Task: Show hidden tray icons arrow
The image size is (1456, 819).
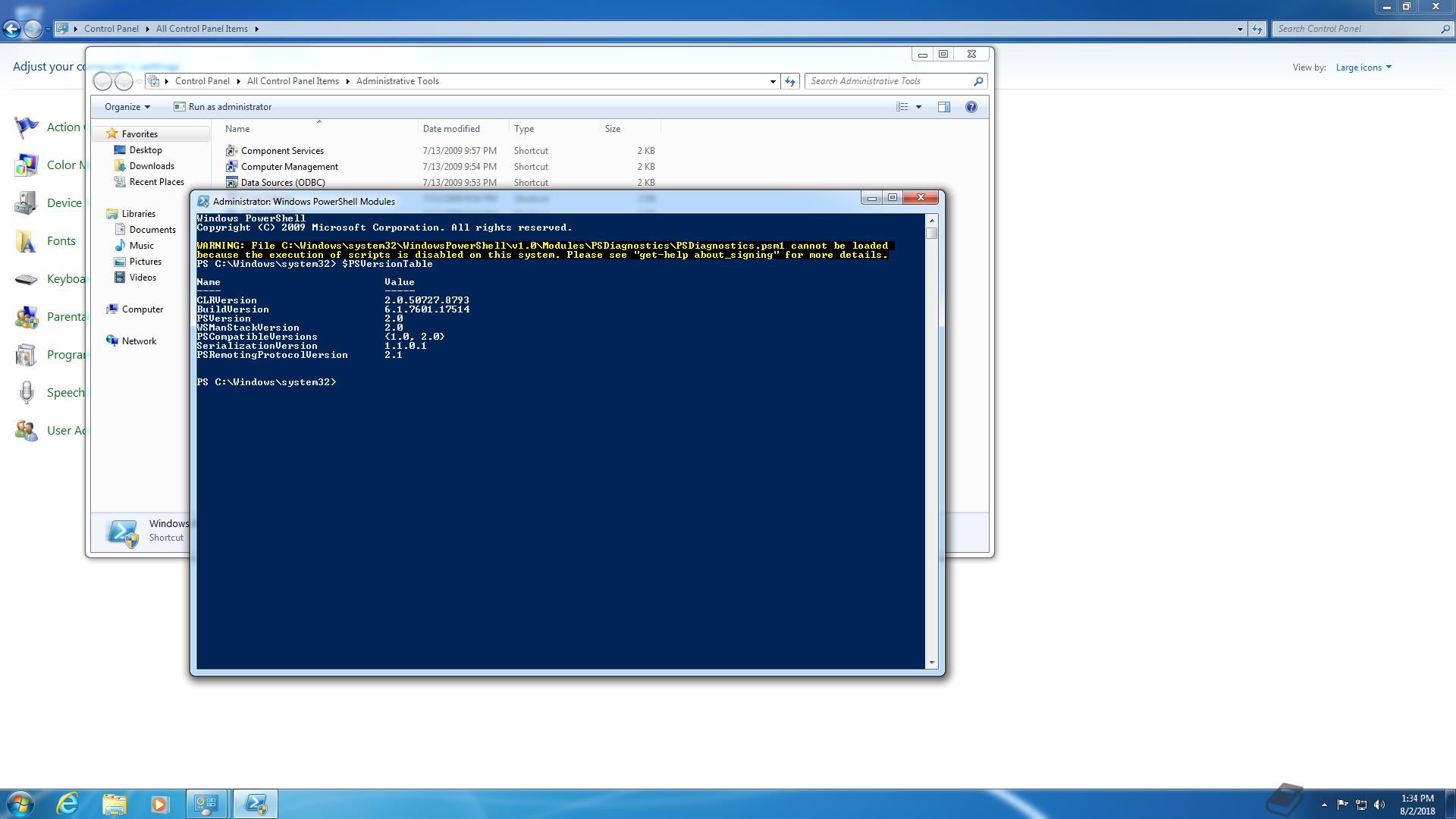Action: click(x=1324, y=805)
